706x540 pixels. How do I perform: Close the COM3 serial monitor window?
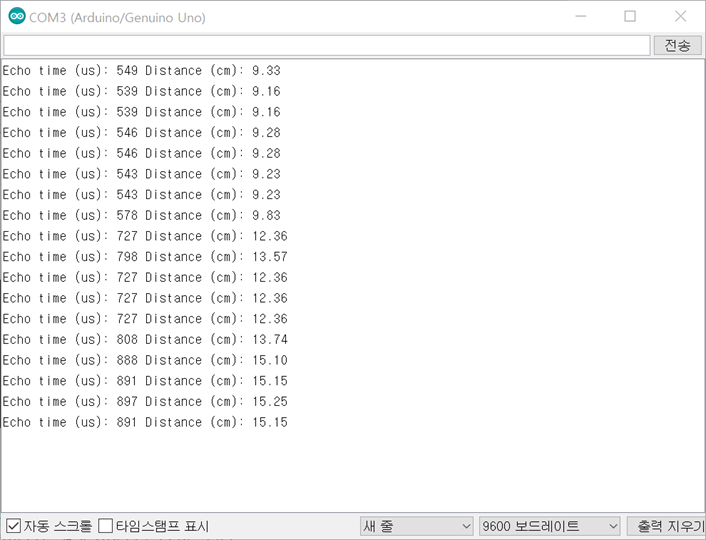pyautogui.click(x=680, y=17)
